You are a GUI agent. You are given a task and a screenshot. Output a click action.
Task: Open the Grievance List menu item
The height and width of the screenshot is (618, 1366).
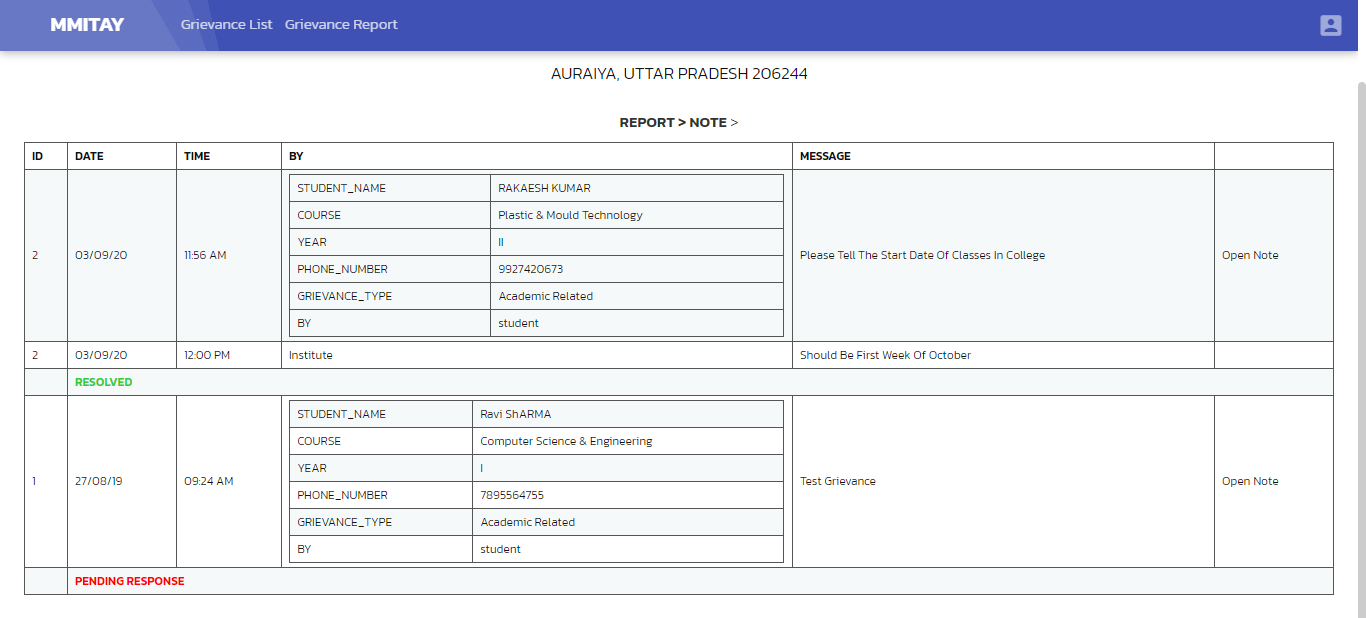click(226, 25)
